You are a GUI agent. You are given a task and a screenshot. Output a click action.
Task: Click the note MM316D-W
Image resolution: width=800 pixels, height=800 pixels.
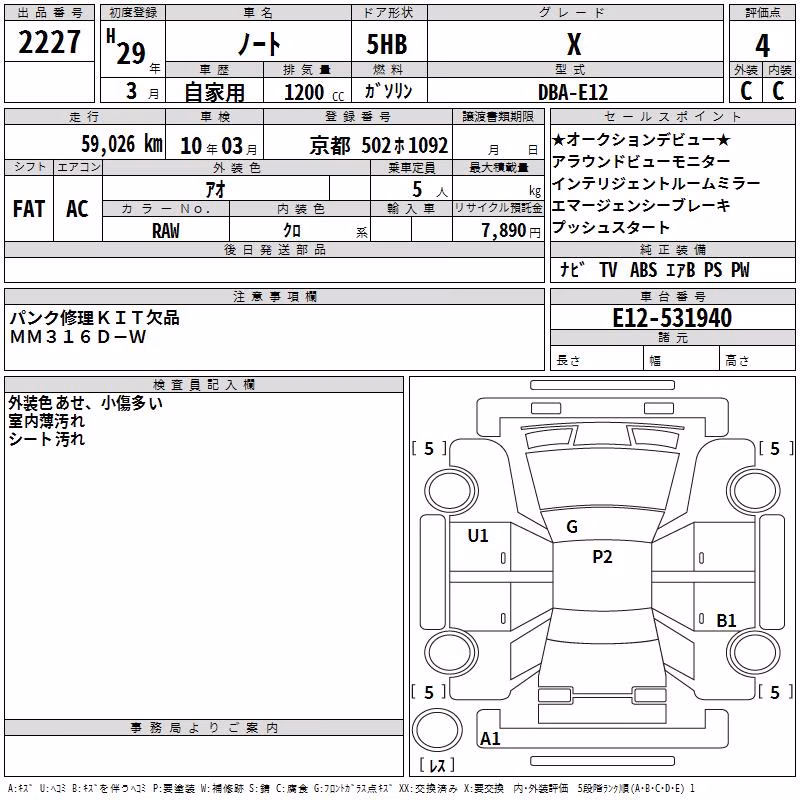(x=78, y=337)
